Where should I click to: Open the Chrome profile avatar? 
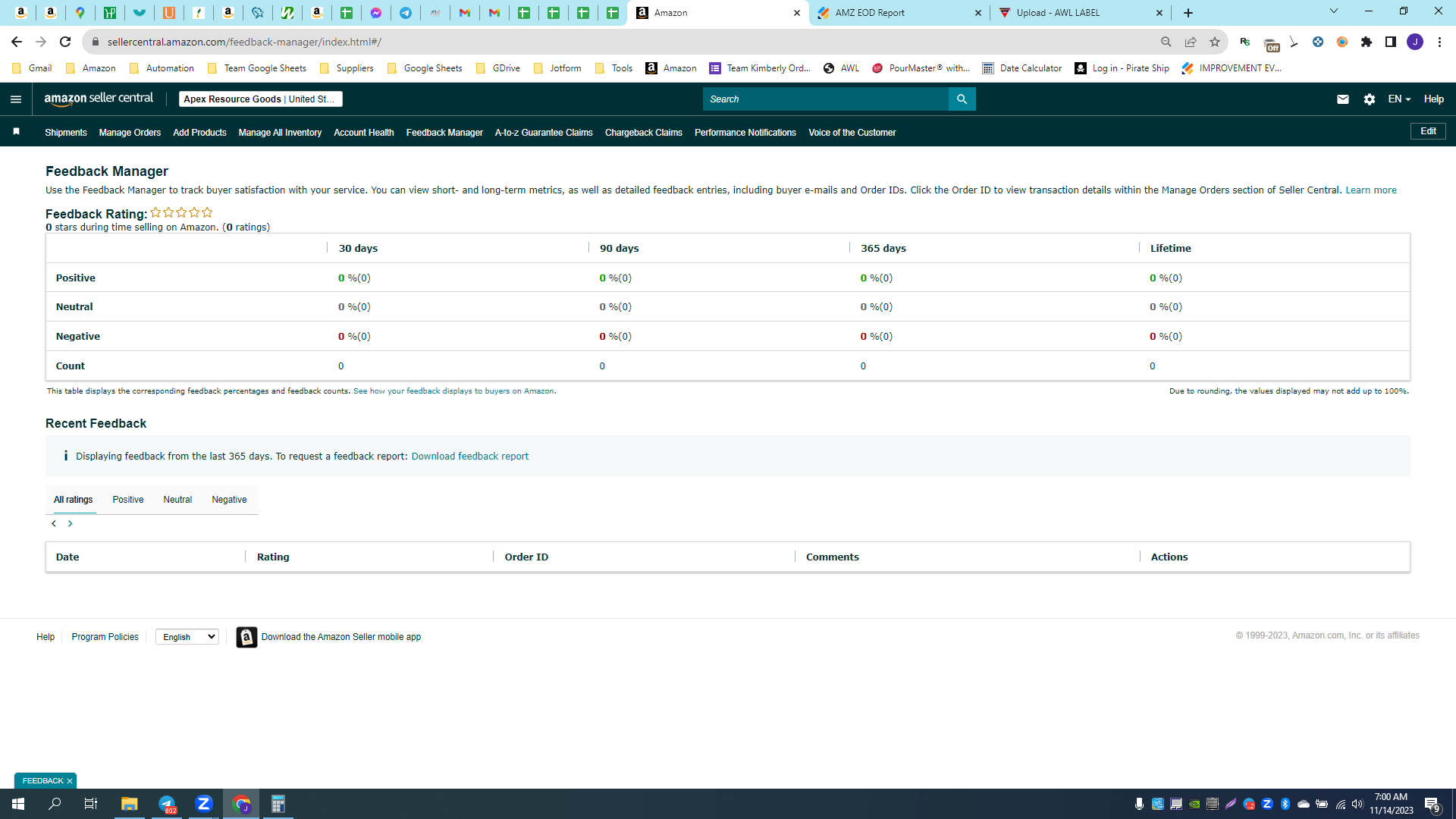[x=1415, y=42]
